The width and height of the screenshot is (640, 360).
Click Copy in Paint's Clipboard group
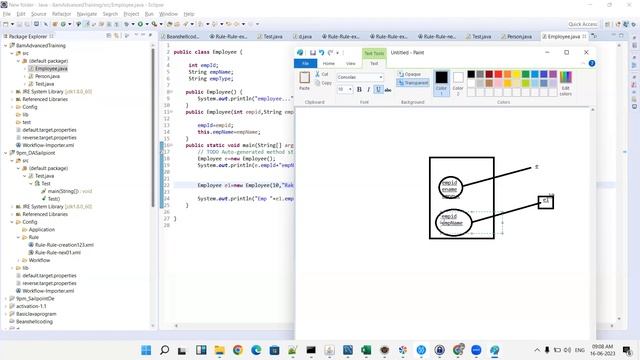(323, 83)
